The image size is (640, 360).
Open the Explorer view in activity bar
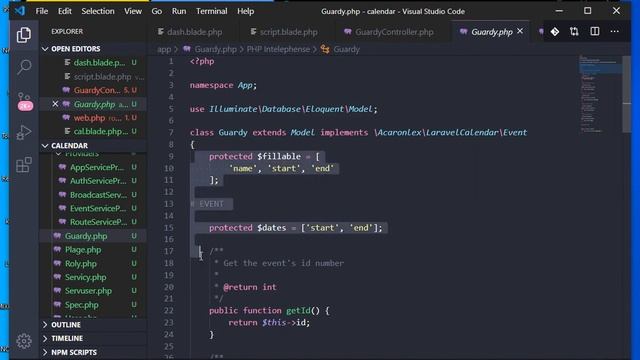24,35
